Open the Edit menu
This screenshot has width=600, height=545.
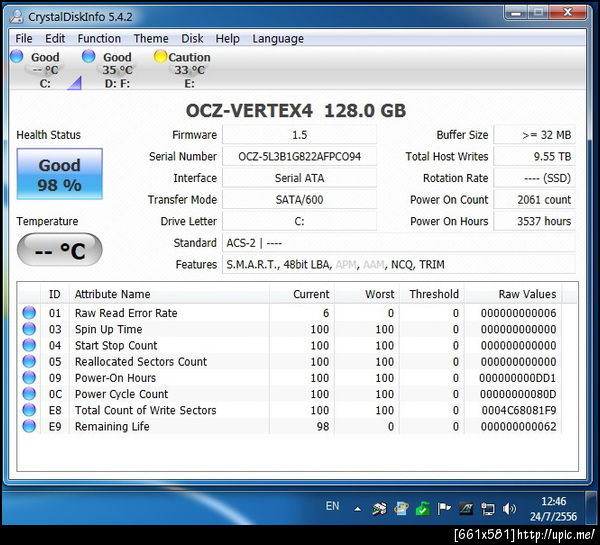click(x=55, y=38)
